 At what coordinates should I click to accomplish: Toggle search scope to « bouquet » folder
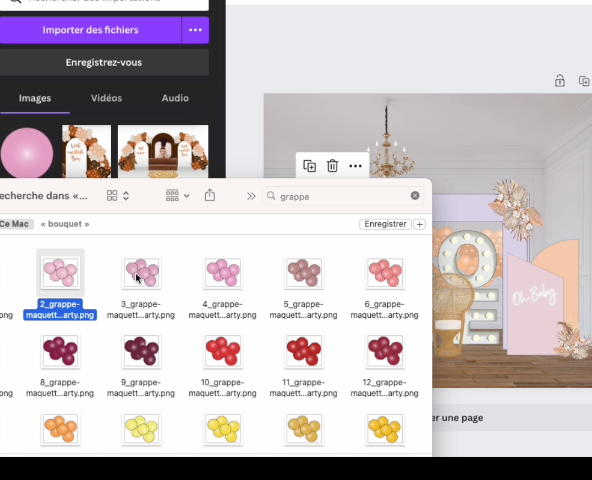(x=65, y=224)
